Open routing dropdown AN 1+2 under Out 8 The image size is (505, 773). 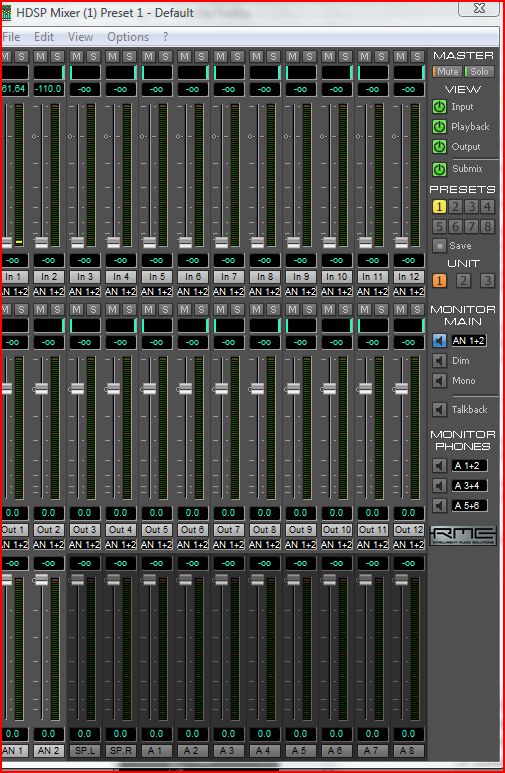[x=265, y=545]
